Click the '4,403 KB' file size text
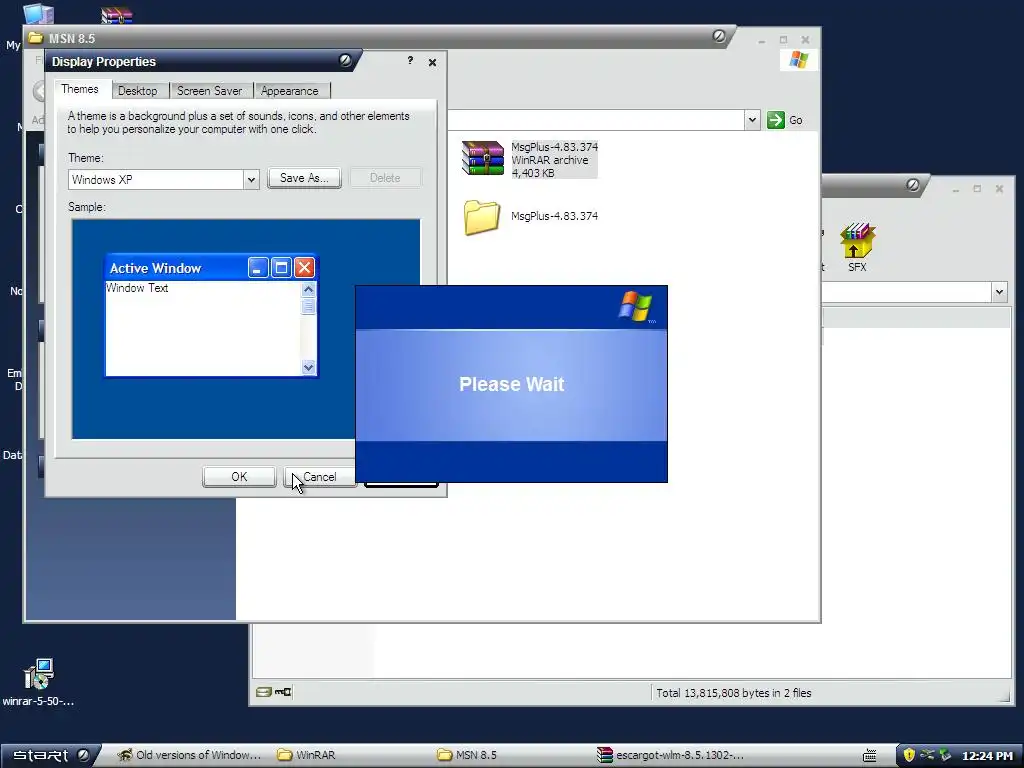The width and height of the screenshot is (1024, 768). point(533,173)
